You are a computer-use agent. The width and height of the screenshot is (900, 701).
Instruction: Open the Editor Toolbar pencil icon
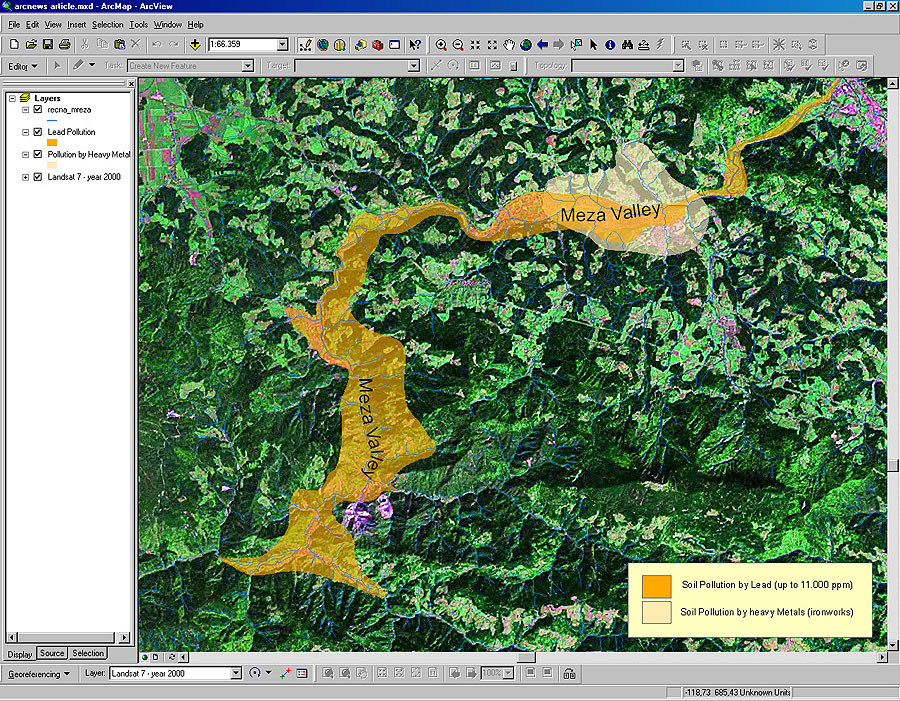305,44
